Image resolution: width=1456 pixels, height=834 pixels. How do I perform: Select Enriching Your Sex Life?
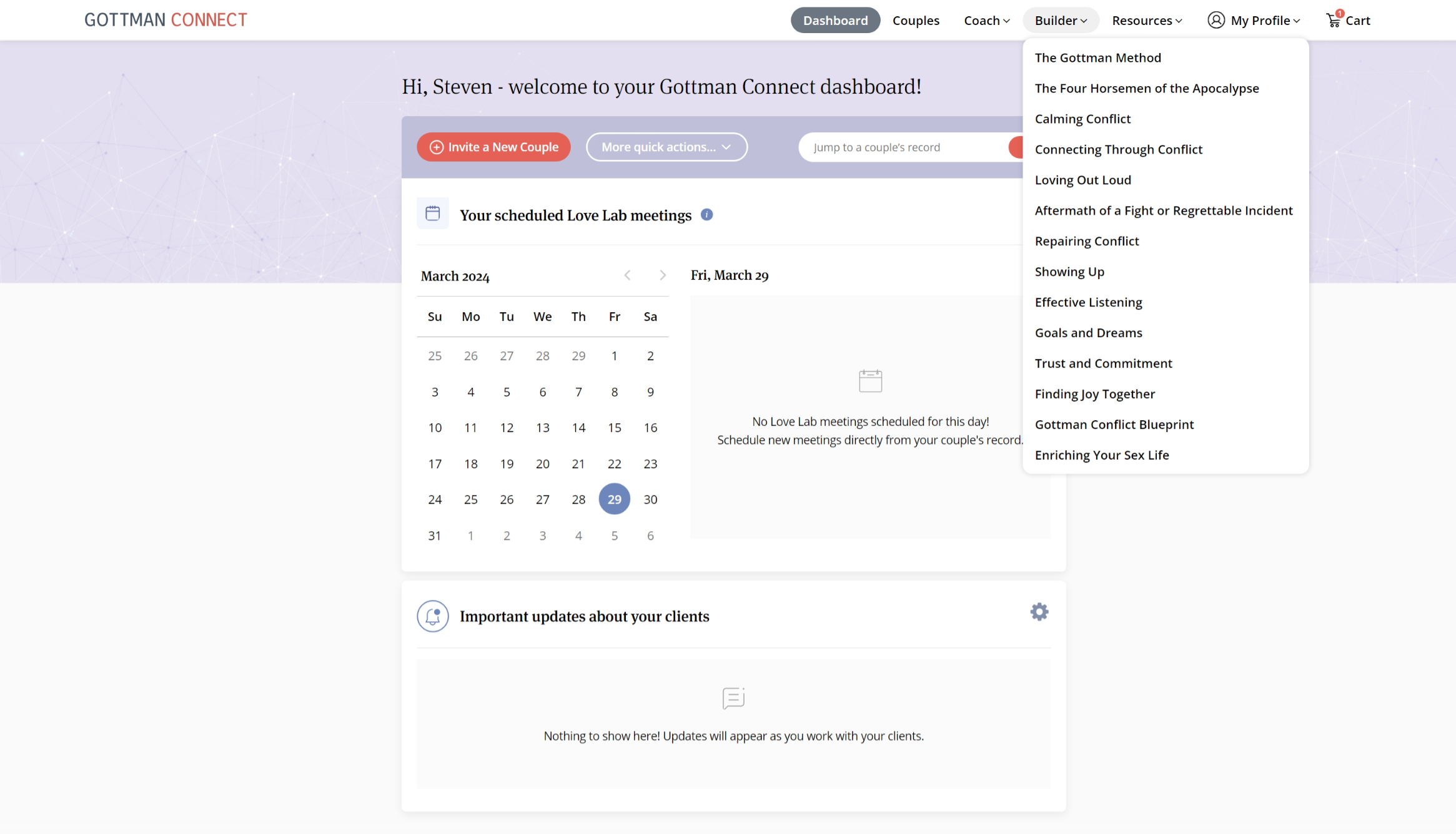(x=1101, y=456)
